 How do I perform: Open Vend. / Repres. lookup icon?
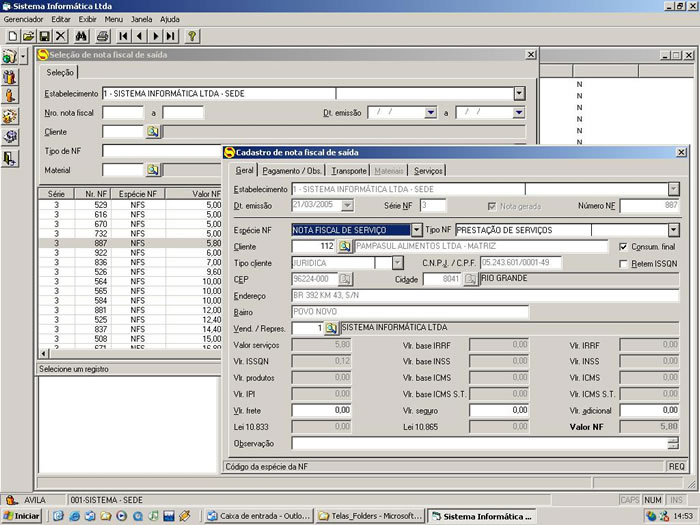[331, 328]
